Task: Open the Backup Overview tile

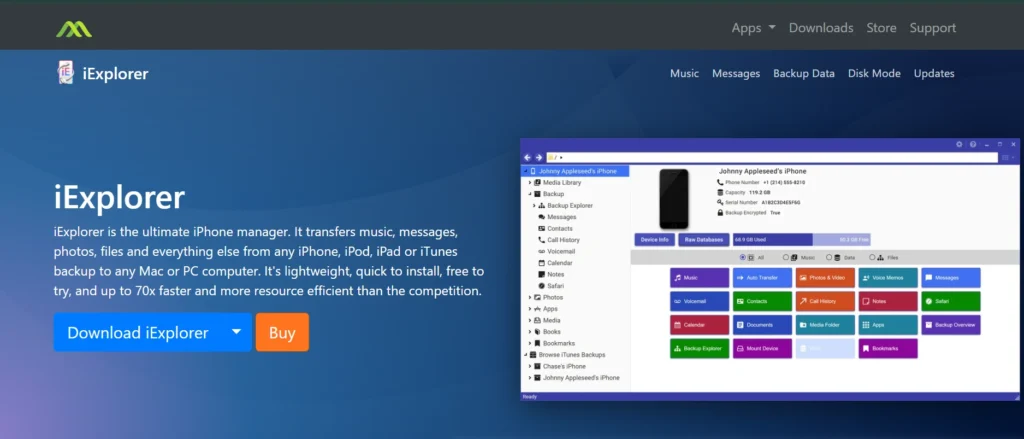Action: pyautogui.click(x=951, y=325)
